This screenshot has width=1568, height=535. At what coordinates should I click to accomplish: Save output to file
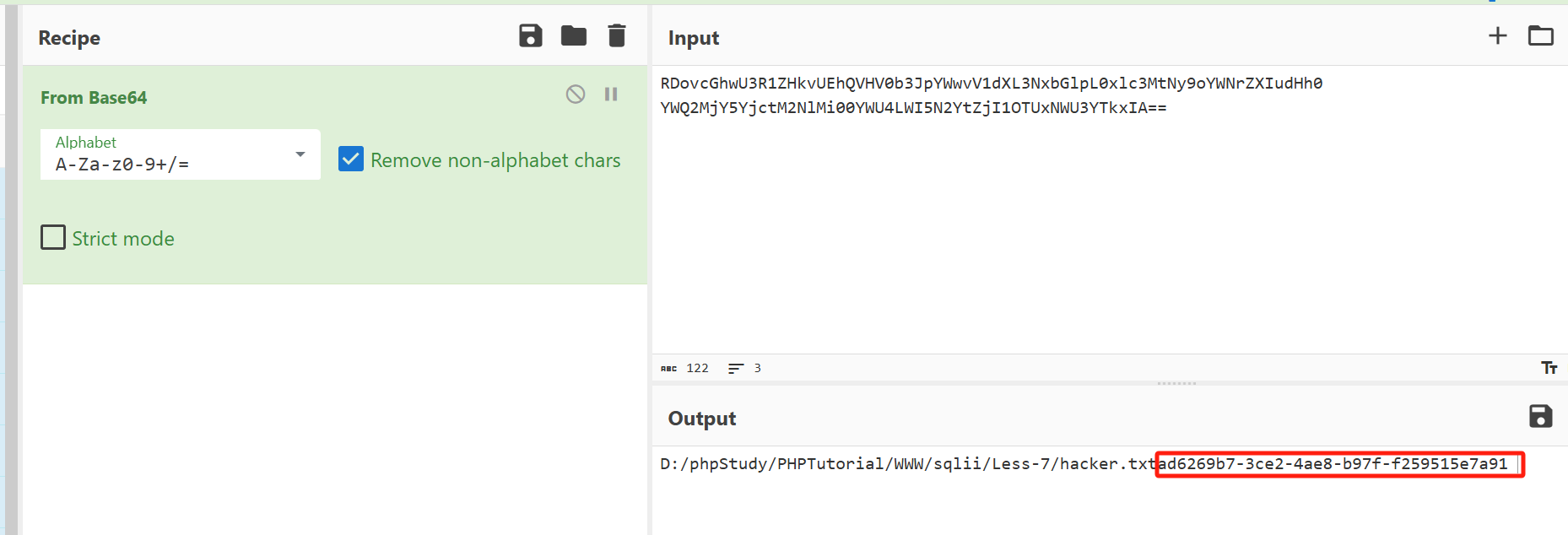click(1540, 416)
